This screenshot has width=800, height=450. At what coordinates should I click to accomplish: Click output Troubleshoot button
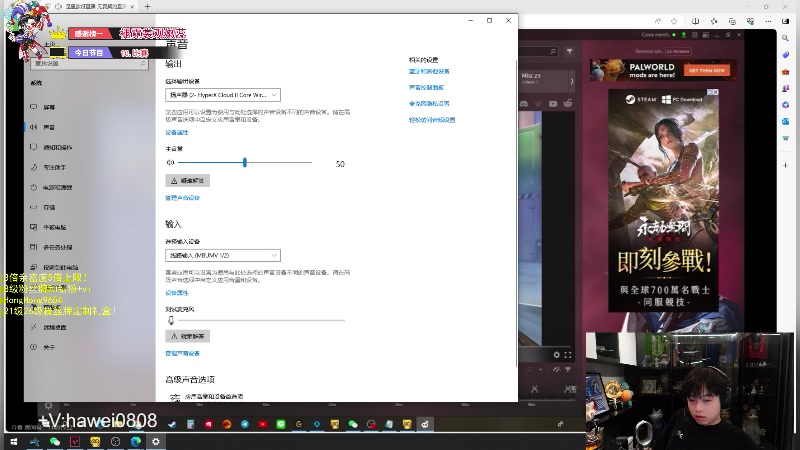click(x=187, y=181)
